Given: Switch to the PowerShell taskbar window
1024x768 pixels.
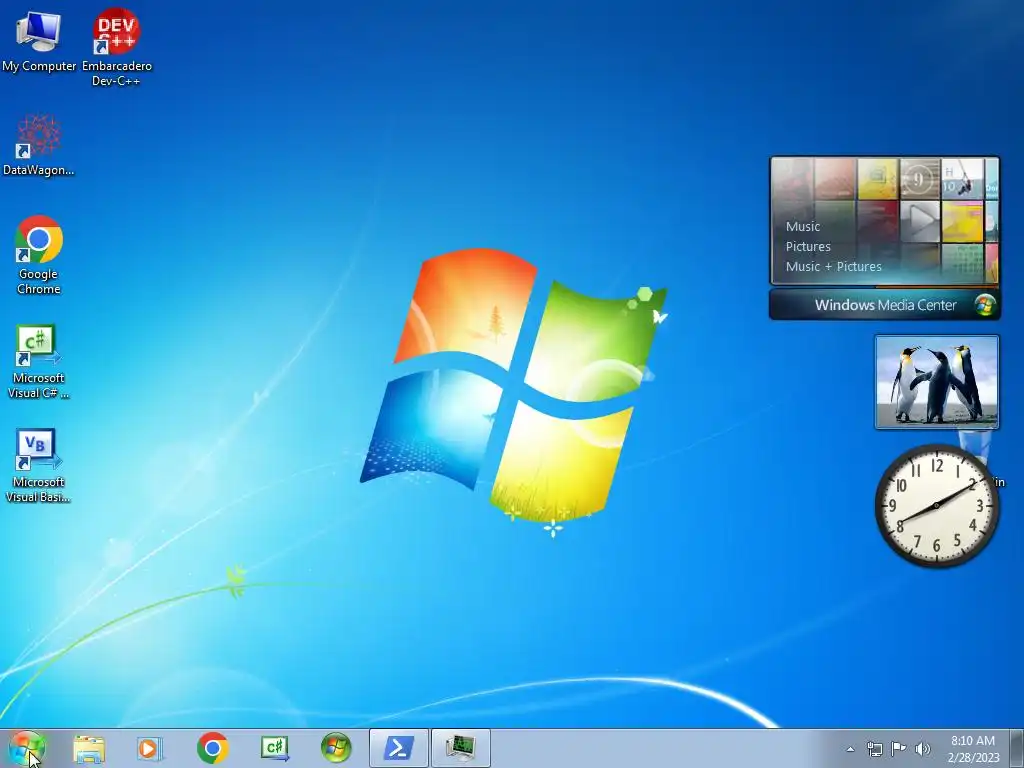Looking at the screenshot, I should (398, 748).
